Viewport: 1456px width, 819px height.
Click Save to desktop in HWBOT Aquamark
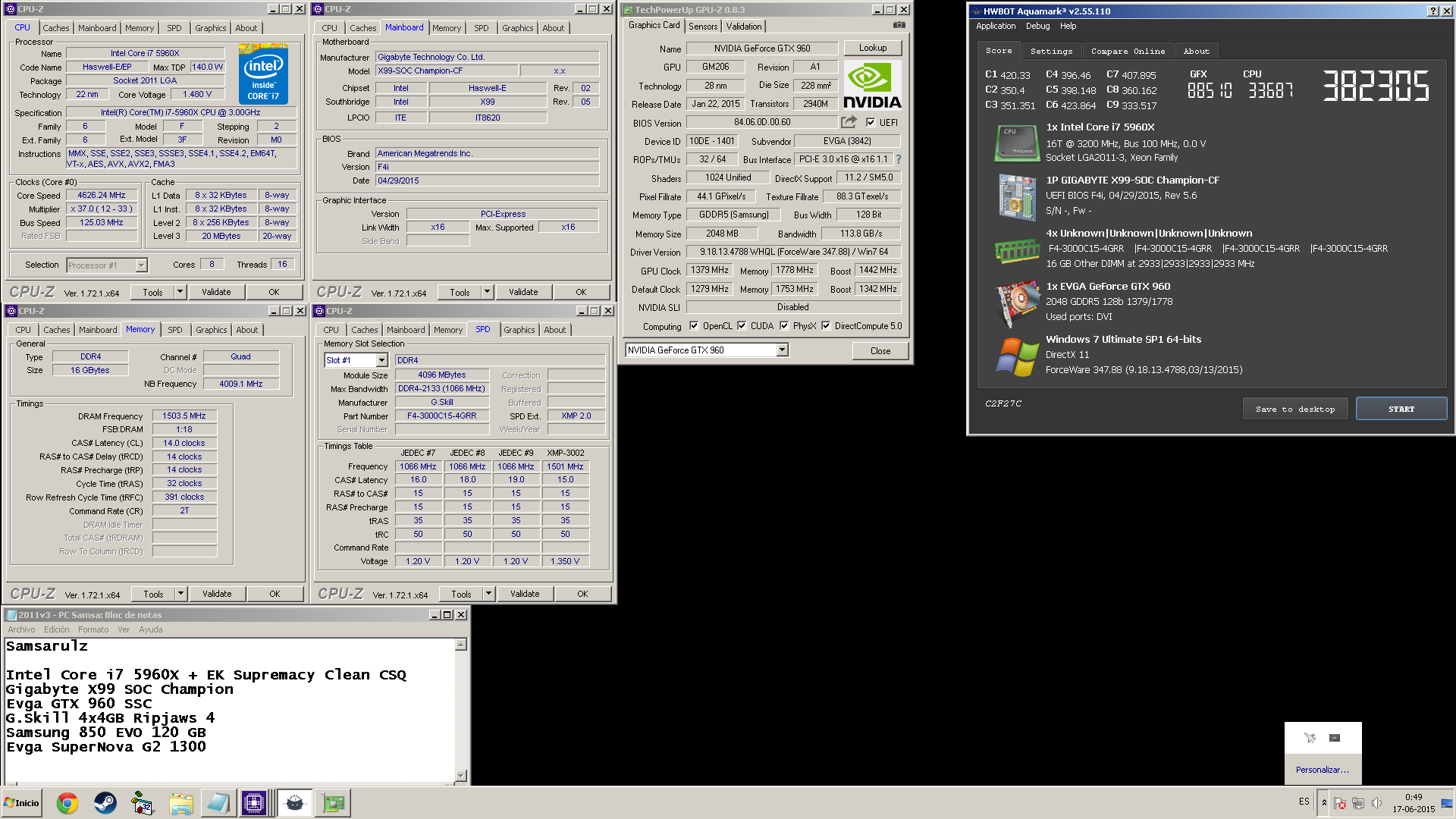click(1295, 409)
